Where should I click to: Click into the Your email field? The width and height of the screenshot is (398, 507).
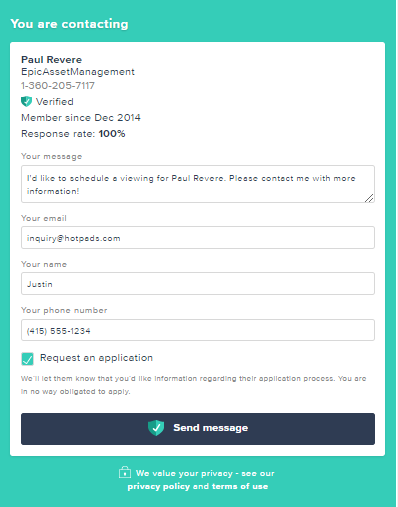point(198,238)
